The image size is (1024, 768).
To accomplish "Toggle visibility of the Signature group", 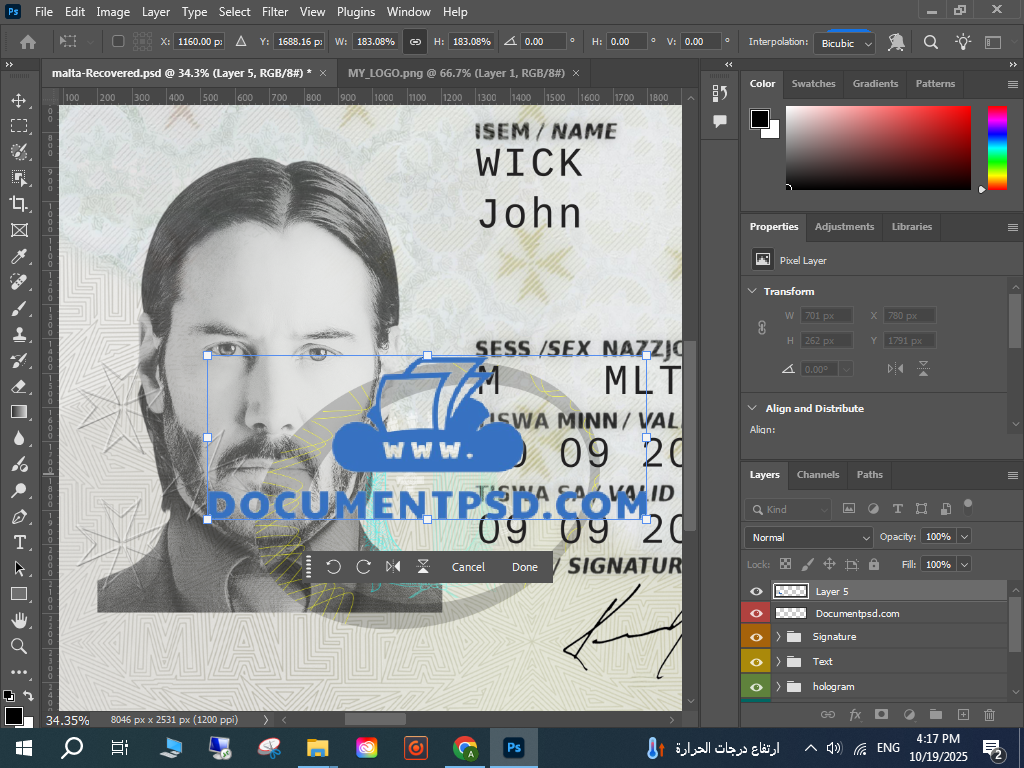I will click(x=756, y=637).
